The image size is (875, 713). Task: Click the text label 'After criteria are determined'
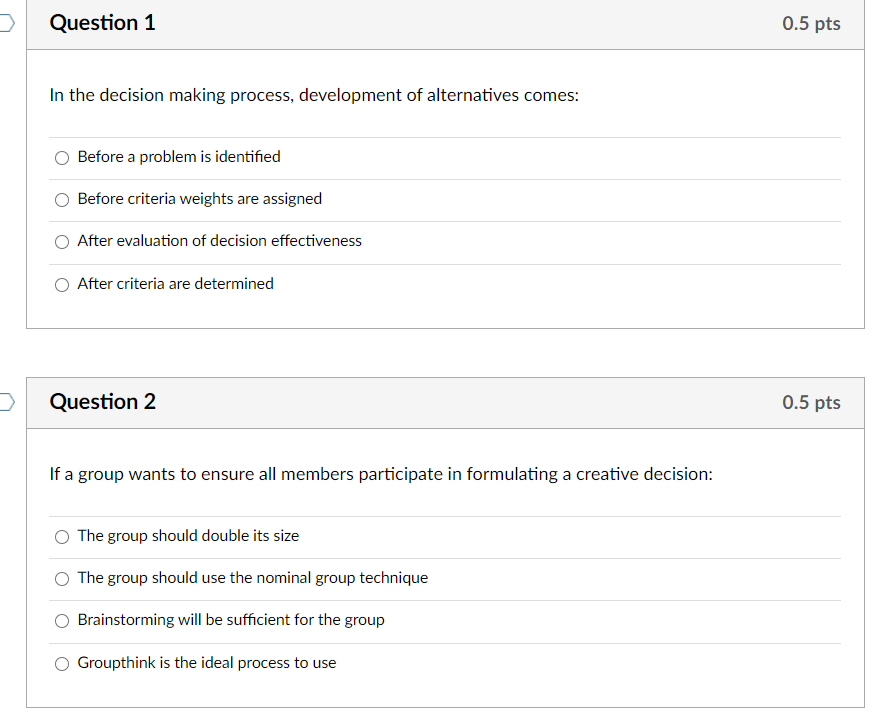point(174,283)
